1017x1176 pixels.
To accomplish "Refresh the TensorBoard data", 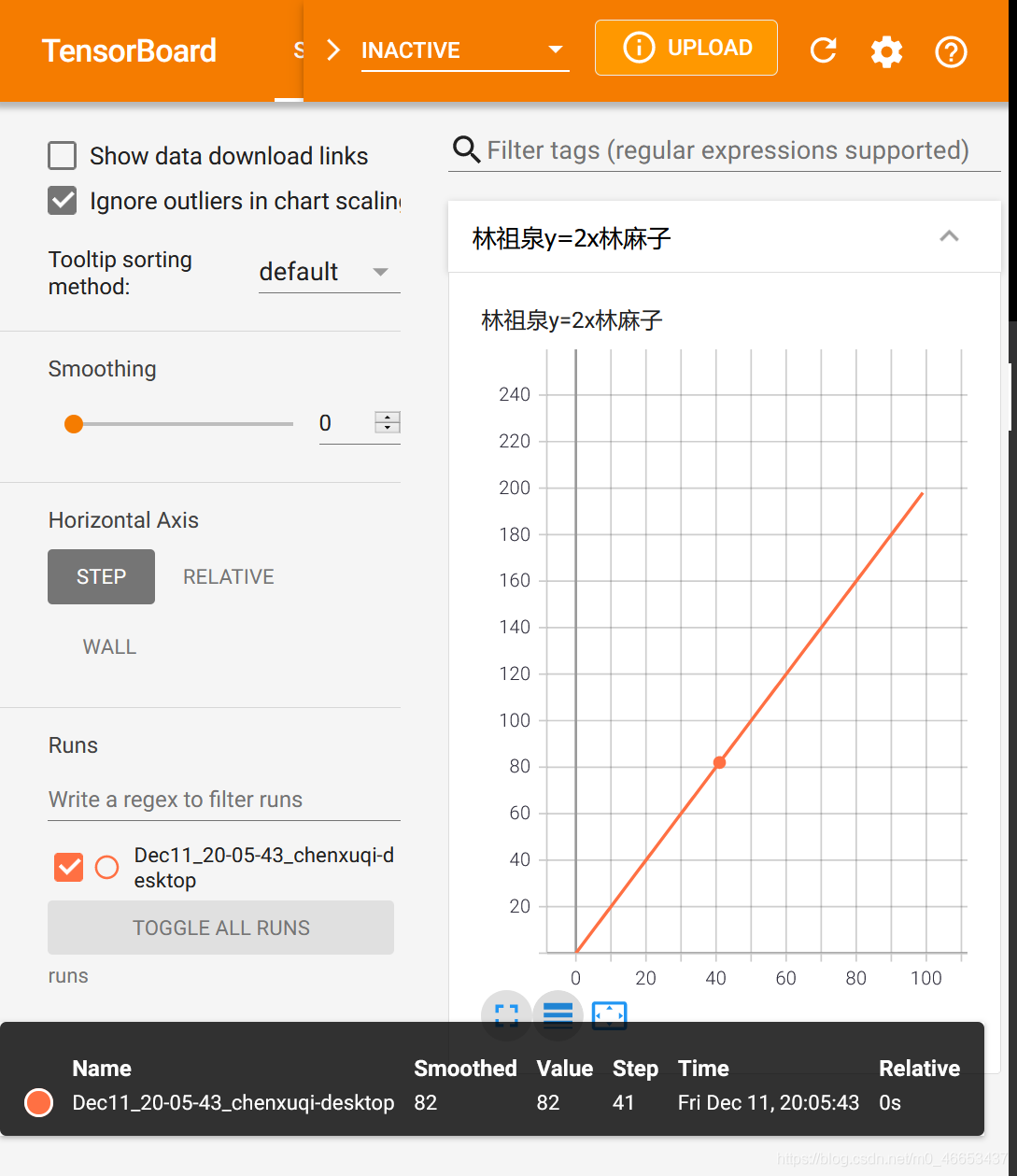I will (823, 51).
